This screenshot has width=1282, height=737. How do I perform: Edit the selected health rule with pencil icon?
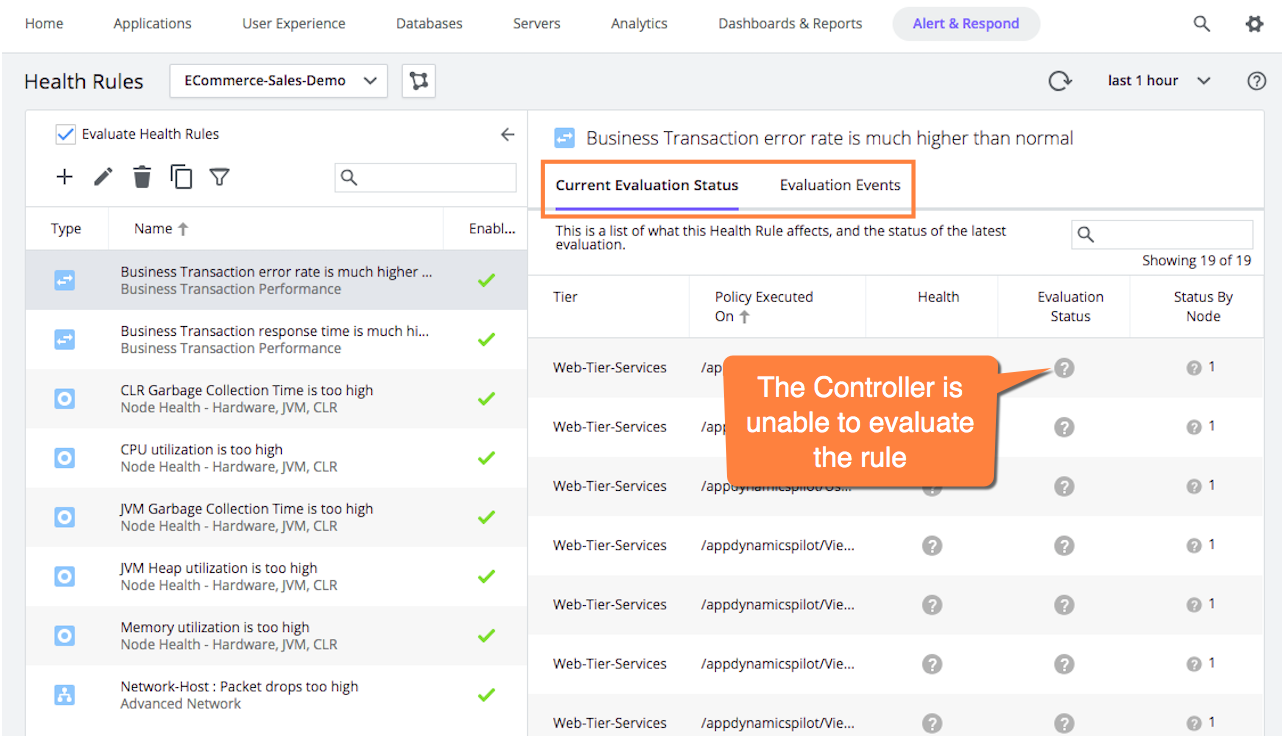(103, 177)
